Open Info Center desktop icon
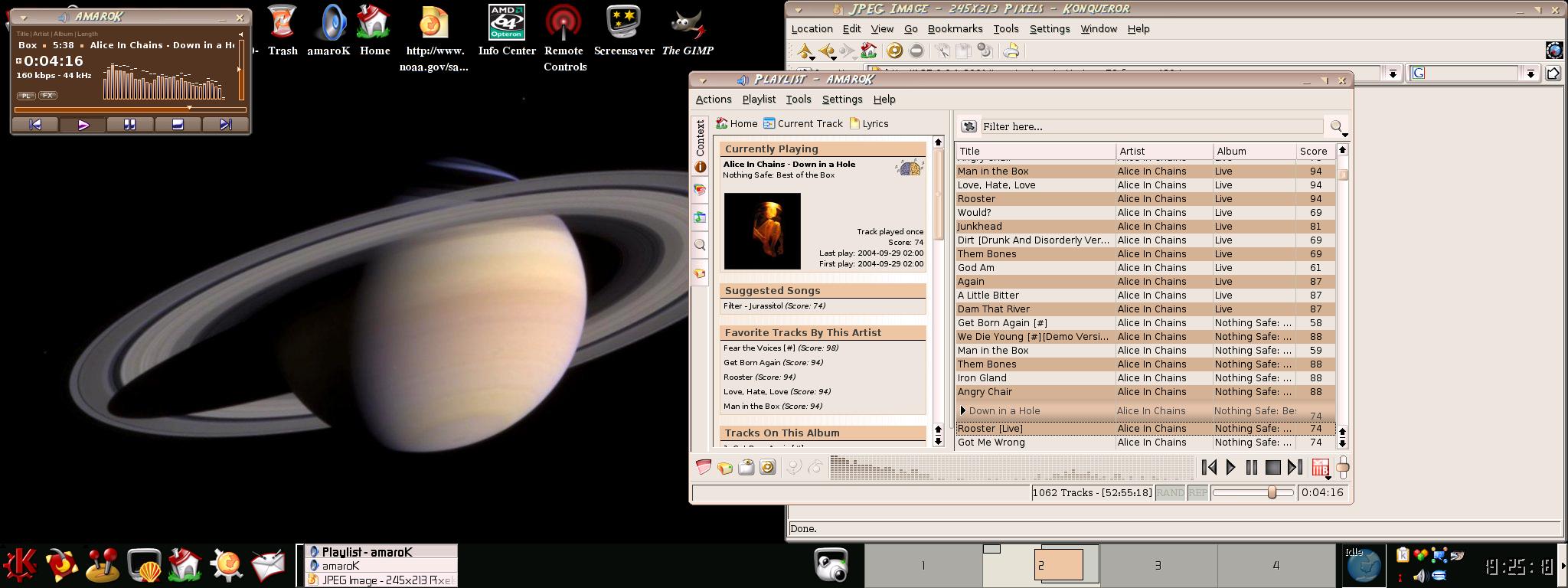The width and height of the screenshot is (1568, 588). tap(507, 31)
